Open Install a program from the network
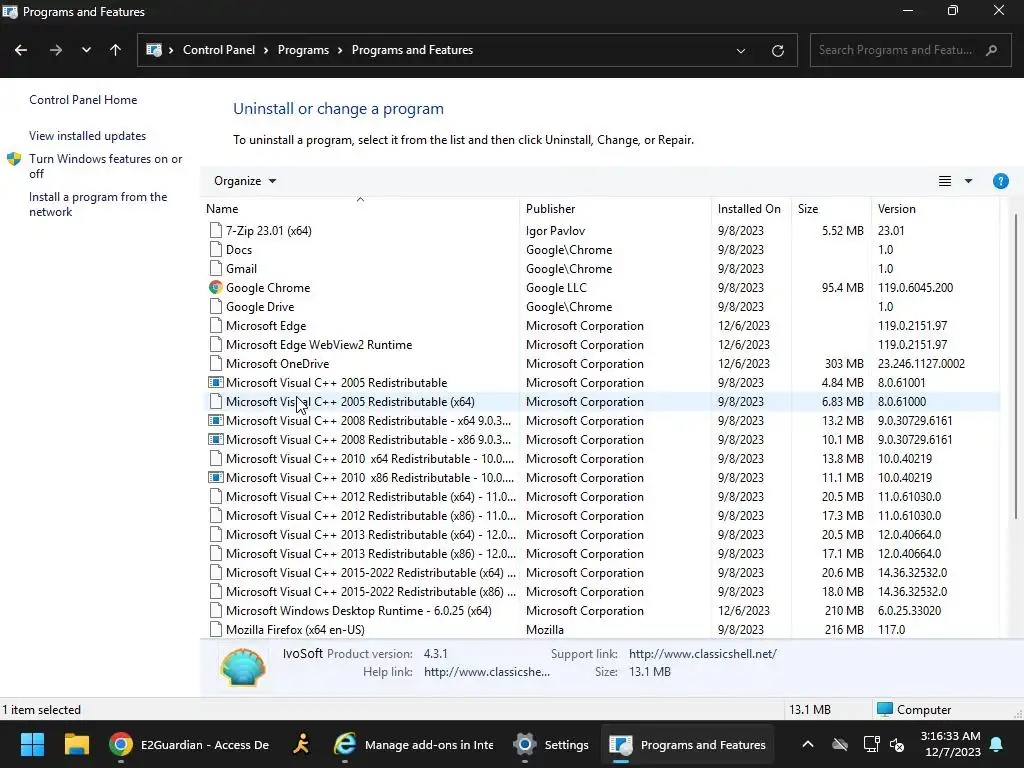 (x=98, y=204)
